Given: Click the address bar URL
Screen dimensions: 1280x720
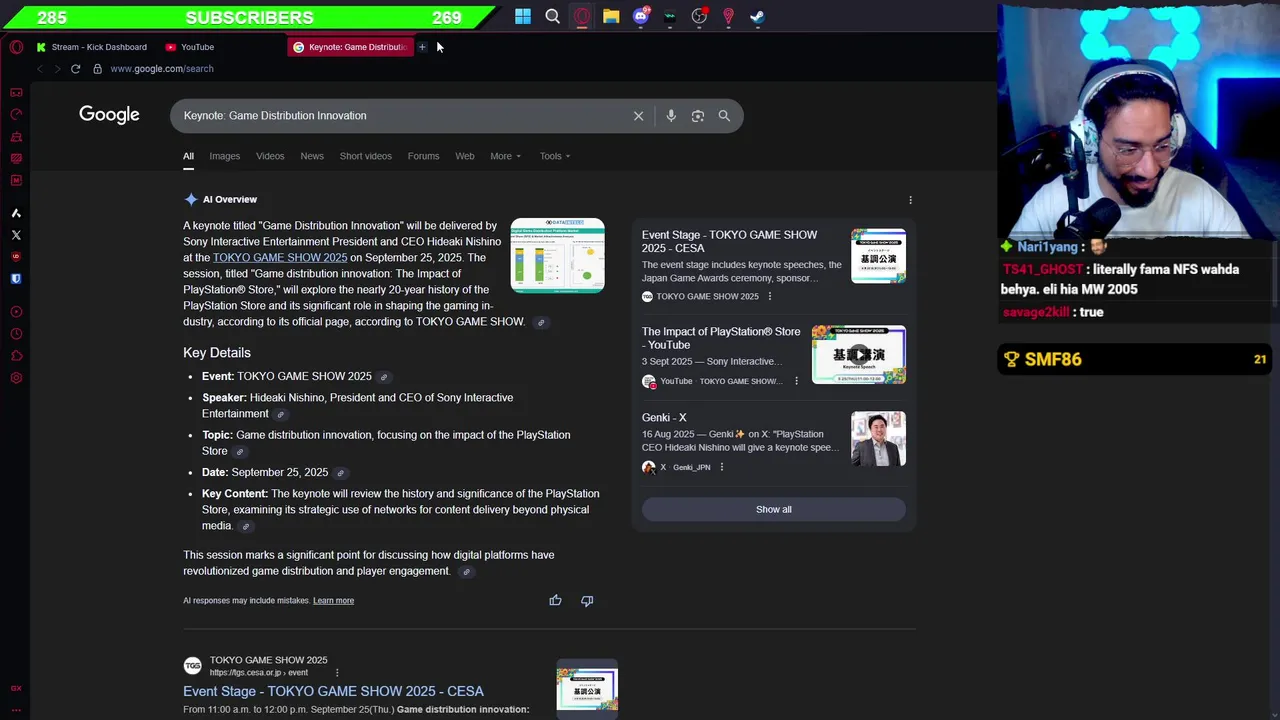Looking at the screenshot, I should point(162,69).
